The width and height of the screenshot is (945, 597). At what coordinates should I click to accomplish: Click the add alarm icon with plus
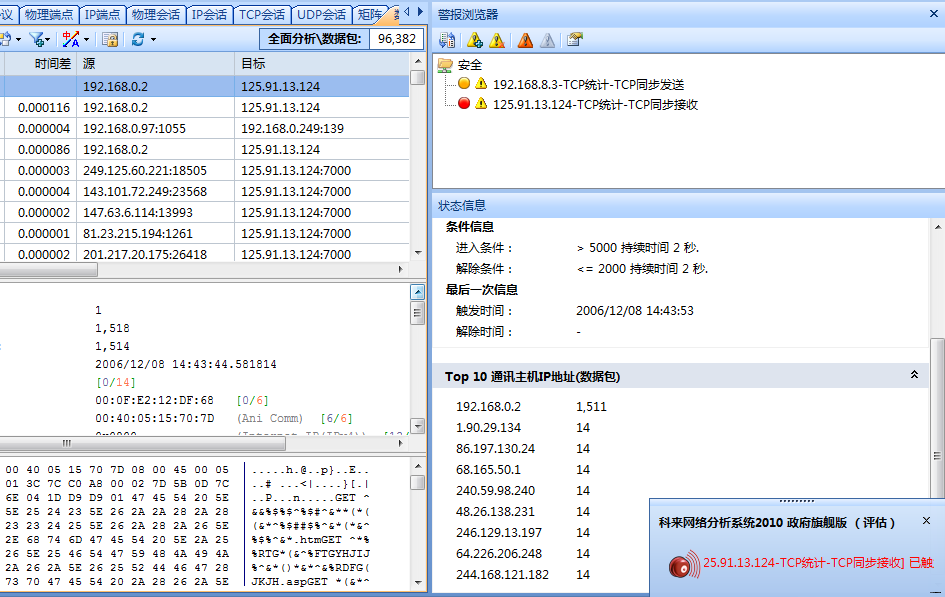pos(474,40)
